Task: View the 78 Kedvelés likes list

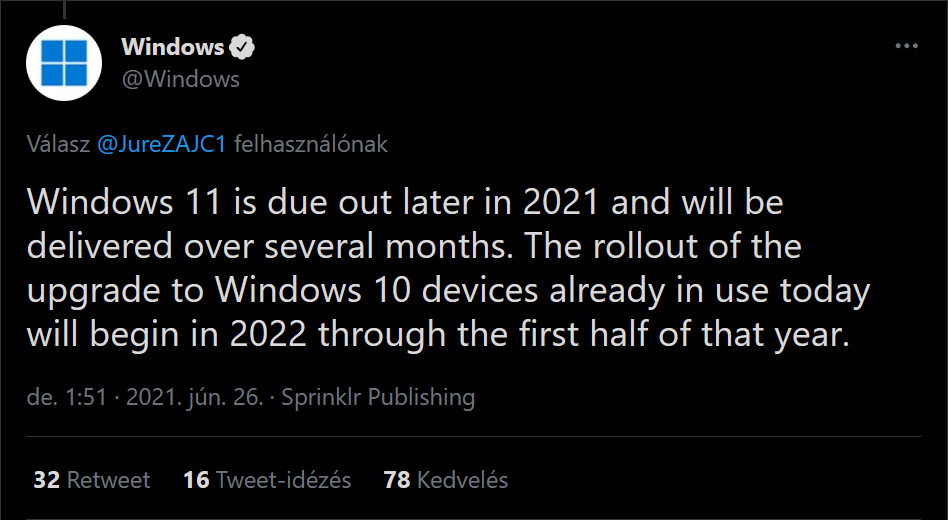Action: point(446,480)
